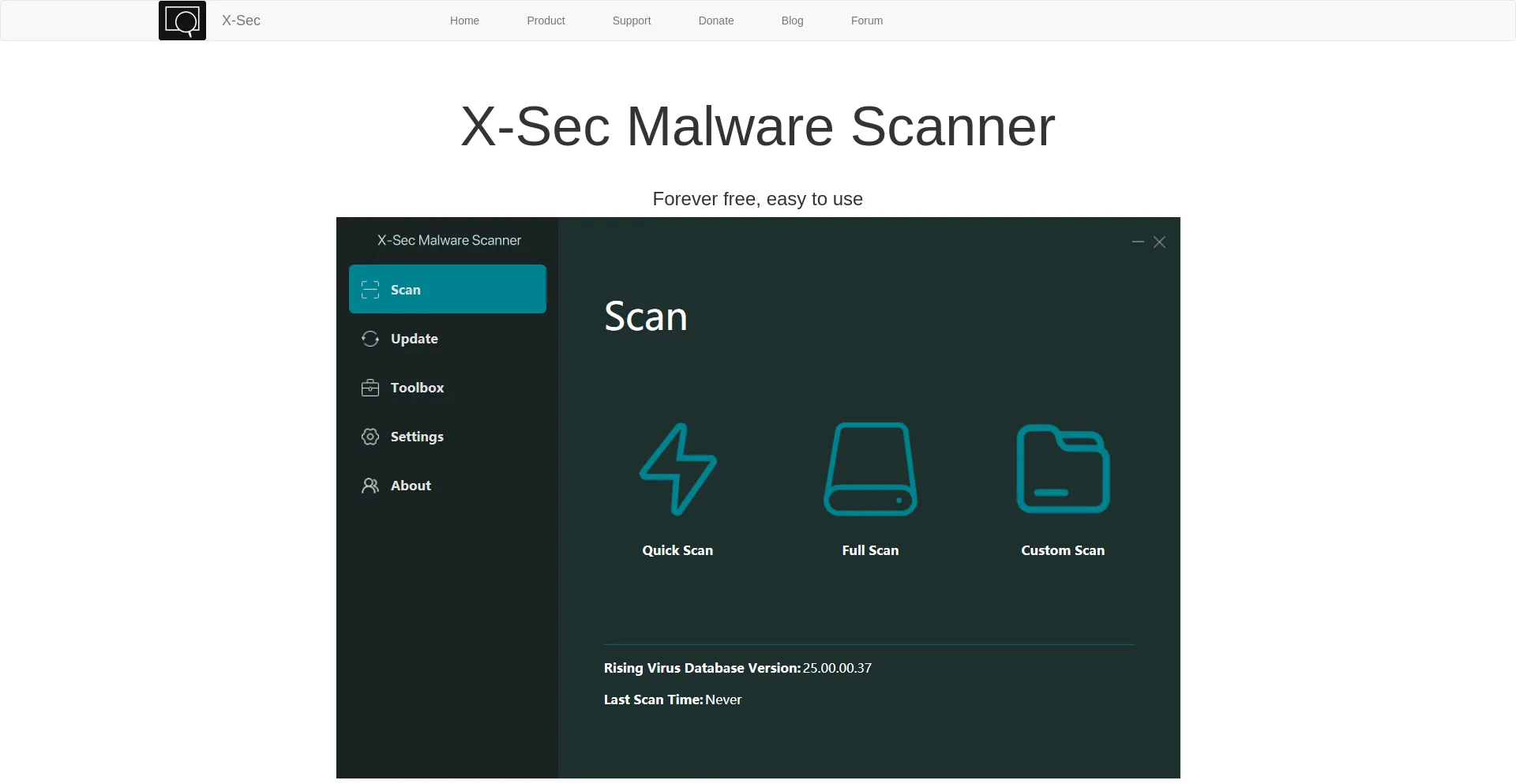1516x784 pixels.
Task: Select the Update refresh icon
Action: click(370, 339)
